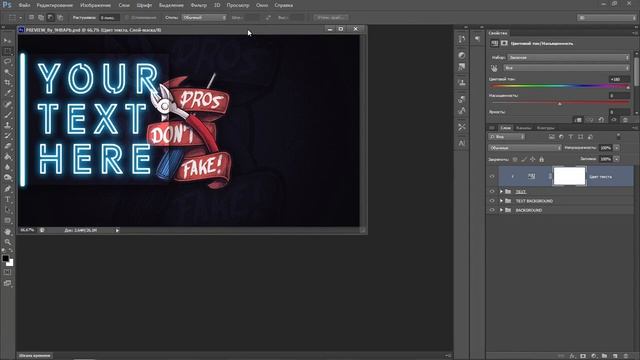Select the Rectangle shape tool
This screenshot has width=640, height=360.
point(7,220)
